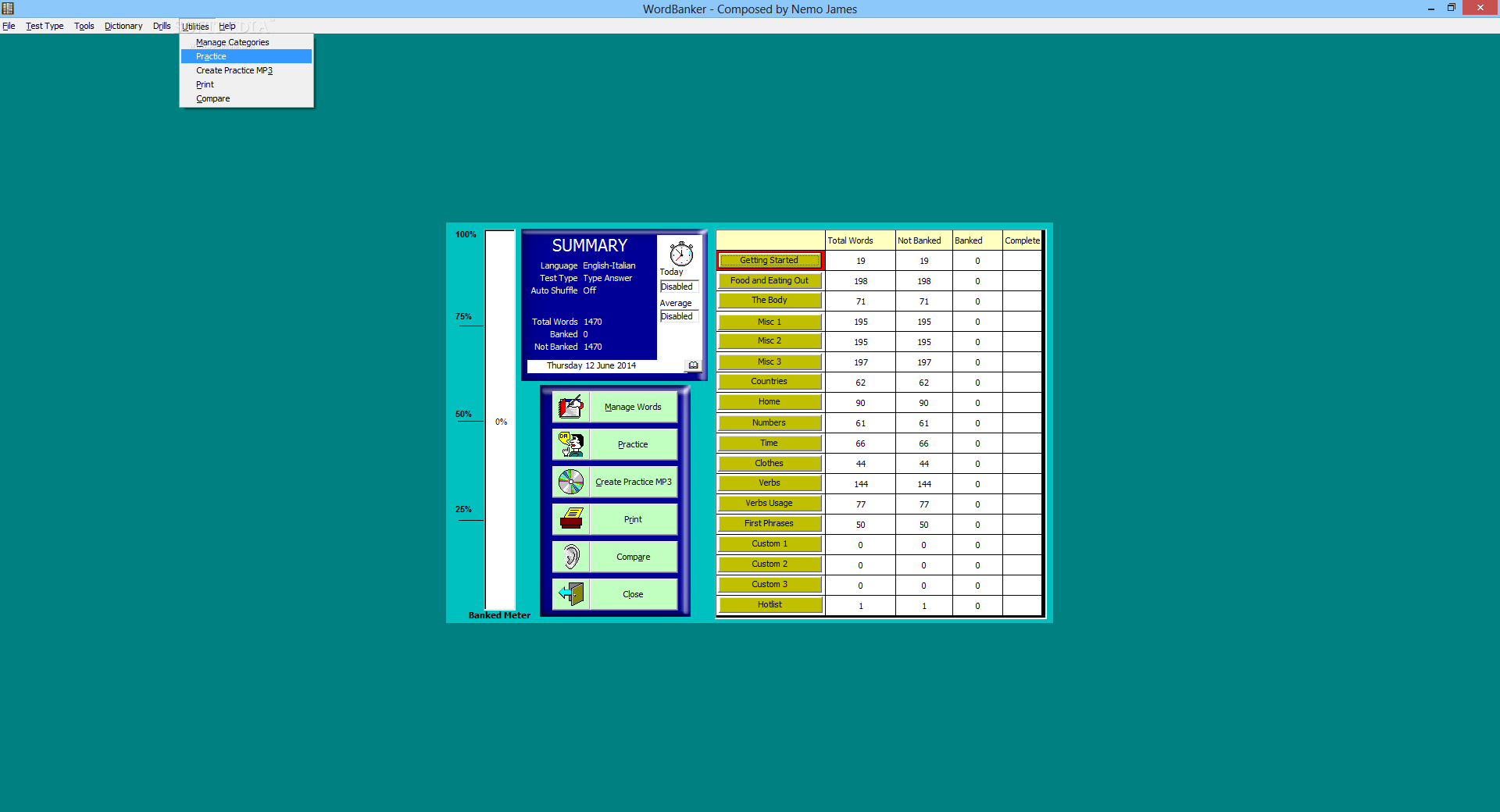Select the Verbs Usage category
The height and width of the screenshot is (812, 1500).
[770, 504]
